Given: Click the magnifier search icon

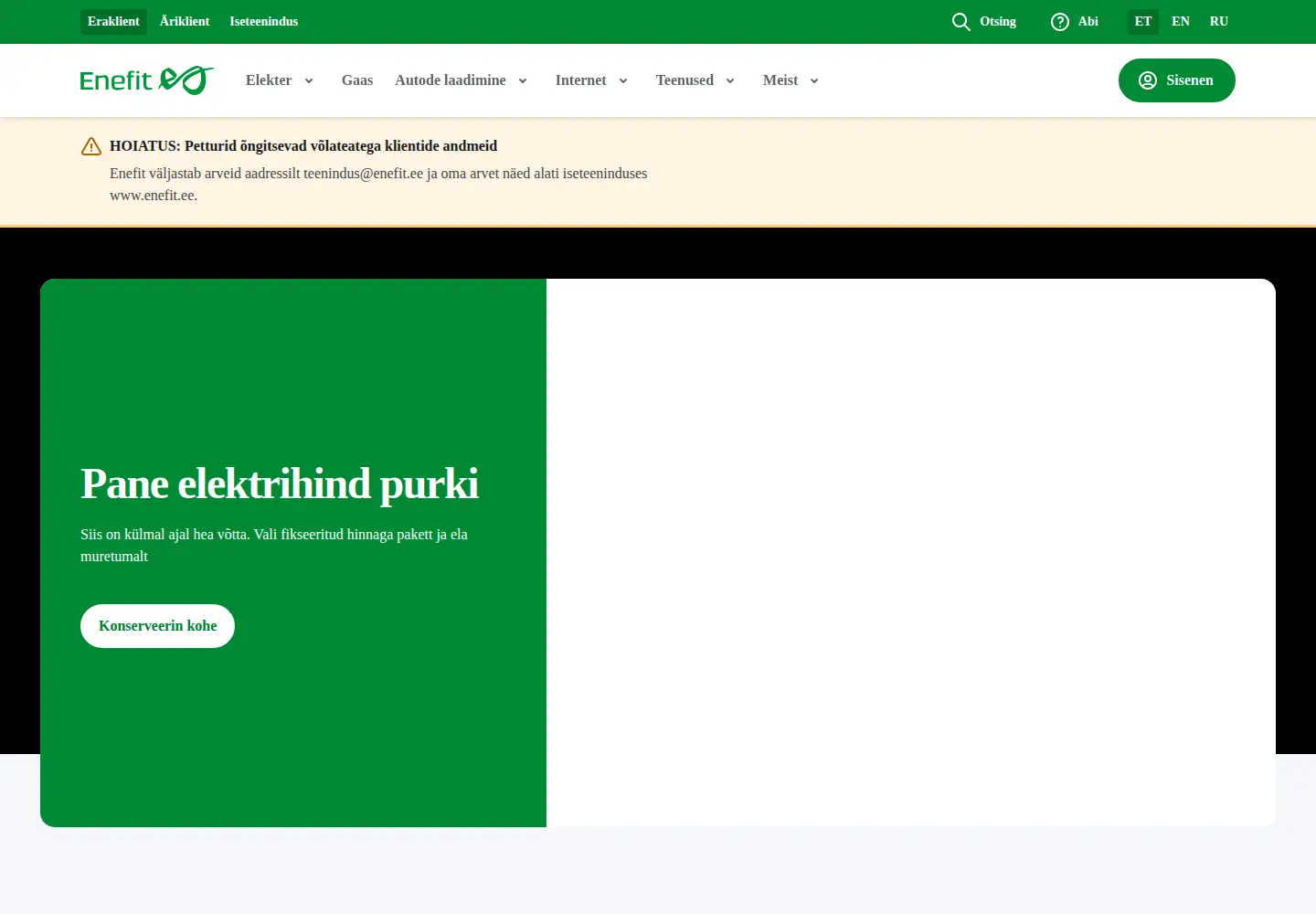Looking at the screenshot, I should click(960, 22).
